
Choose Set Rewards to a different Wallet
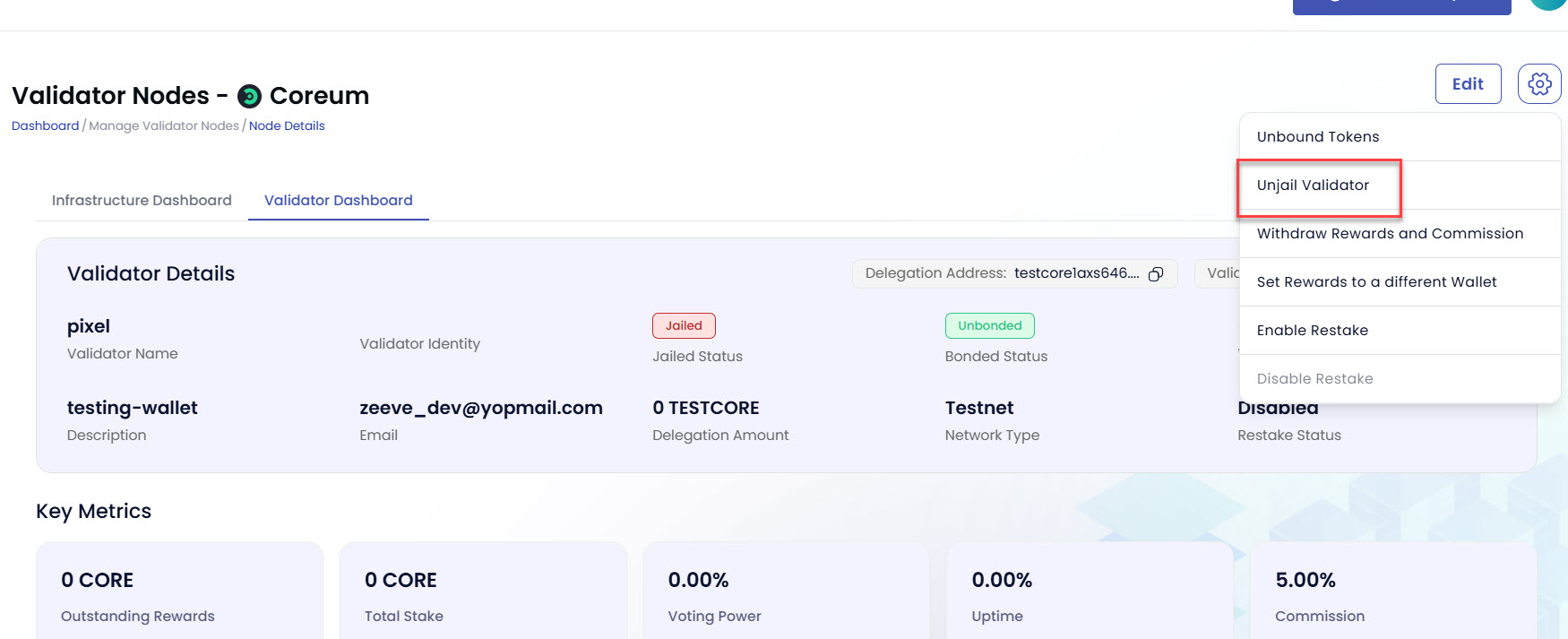pos(1376,282)
